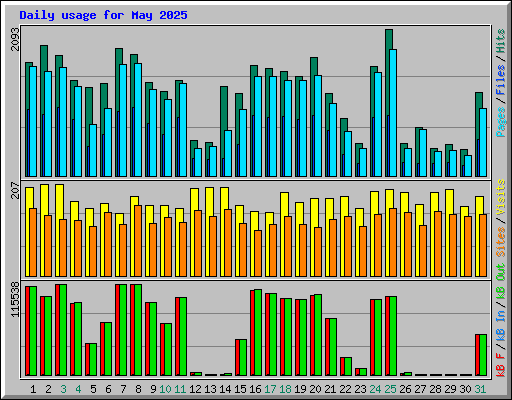
Task: Click the green kB Out bar for day 22
Action: [348, 366]
